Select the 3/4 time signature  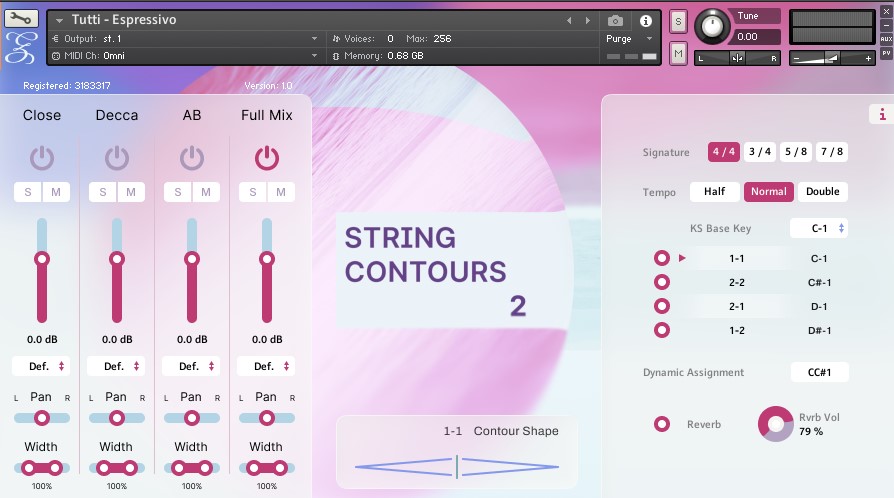click(x=761, y=152)
